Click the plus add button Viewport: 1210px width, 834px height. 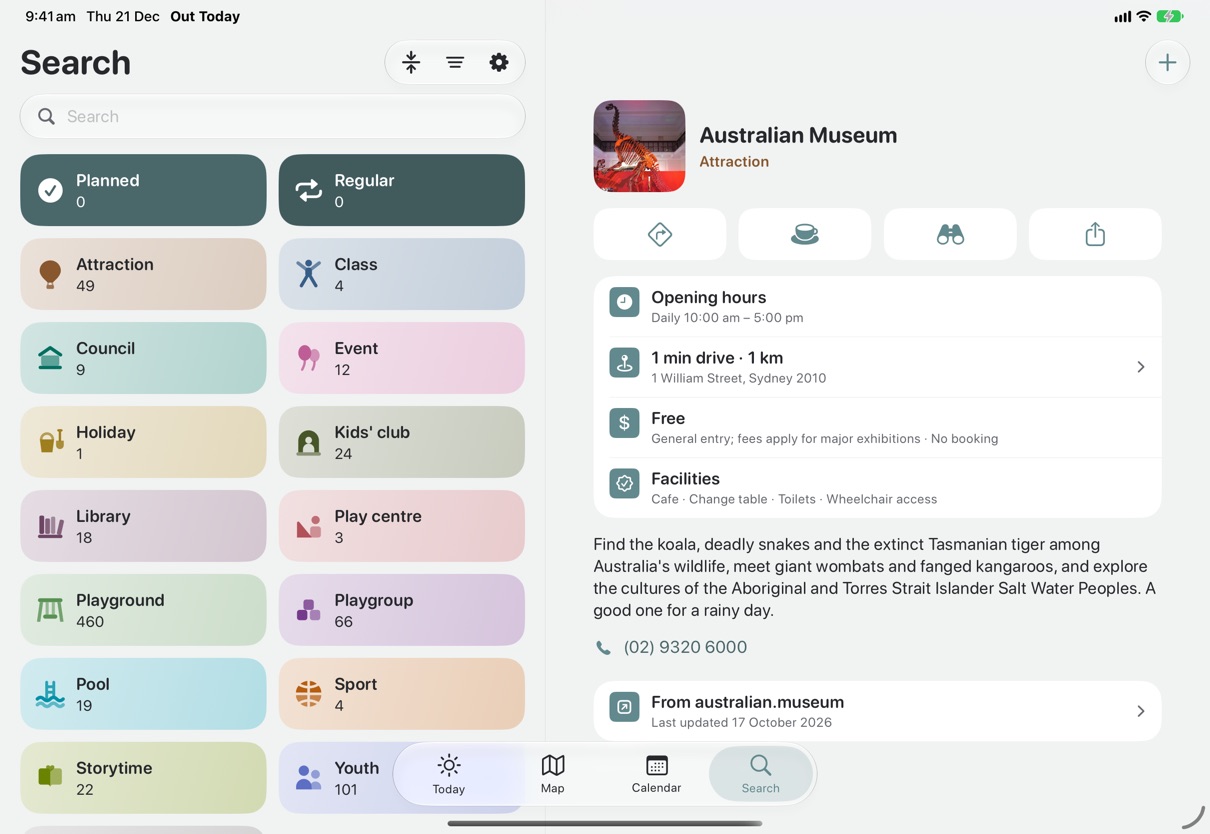click(1167, 62)
